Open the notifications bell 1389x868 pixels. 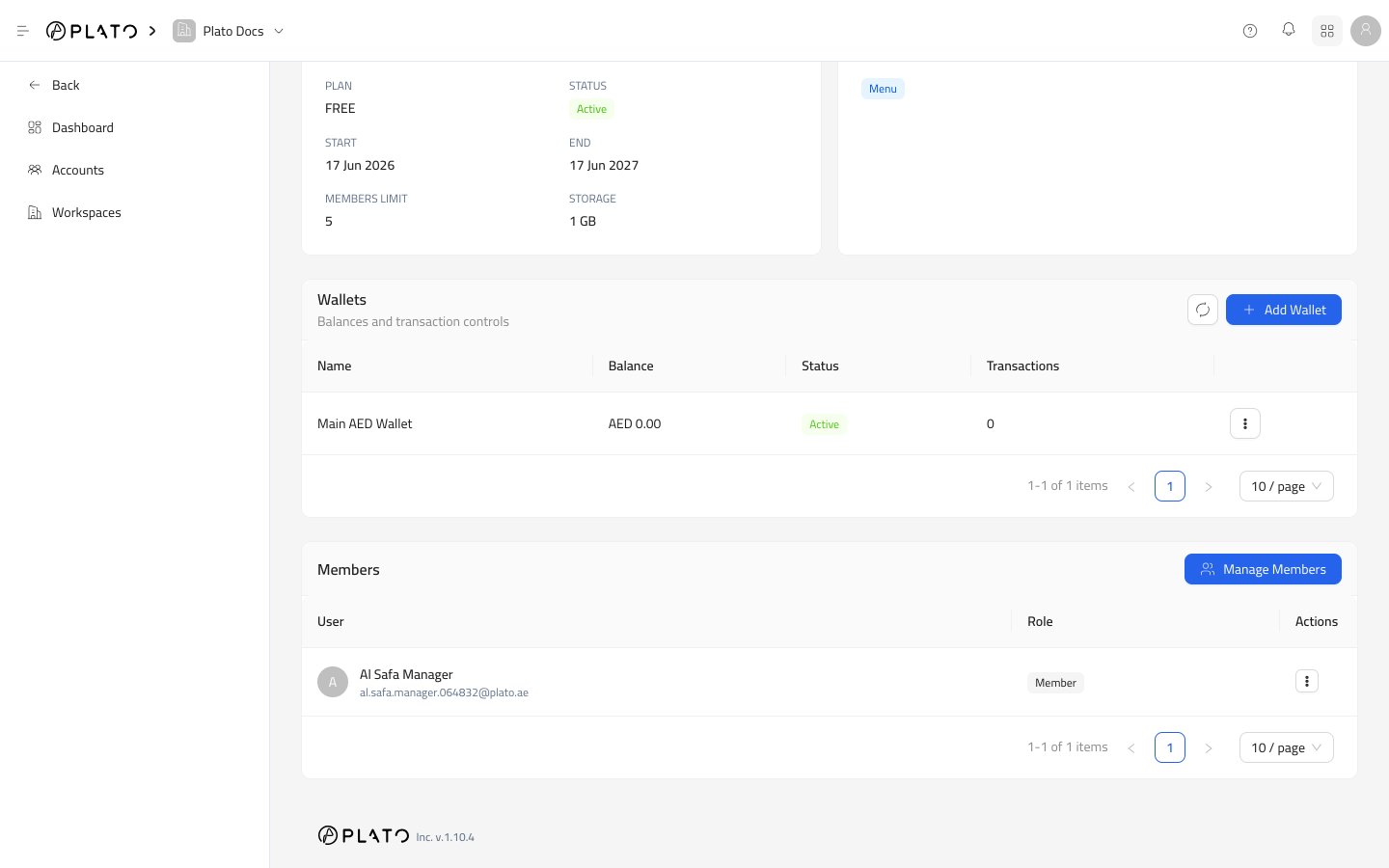1289,30
